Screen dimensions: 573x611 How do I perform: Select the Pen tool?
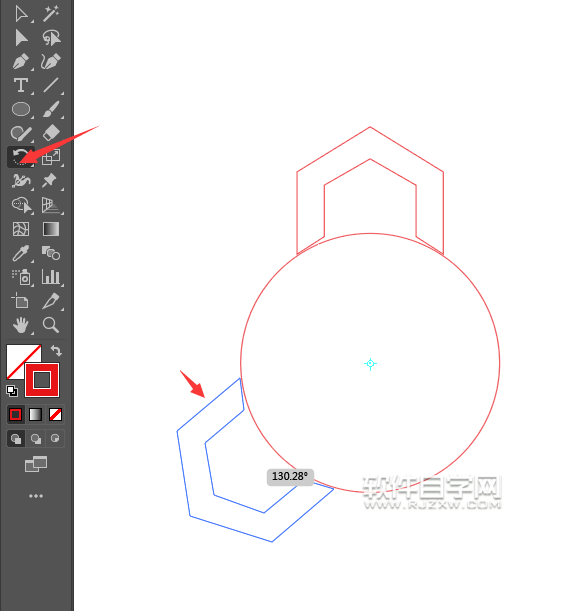(21, 62)
